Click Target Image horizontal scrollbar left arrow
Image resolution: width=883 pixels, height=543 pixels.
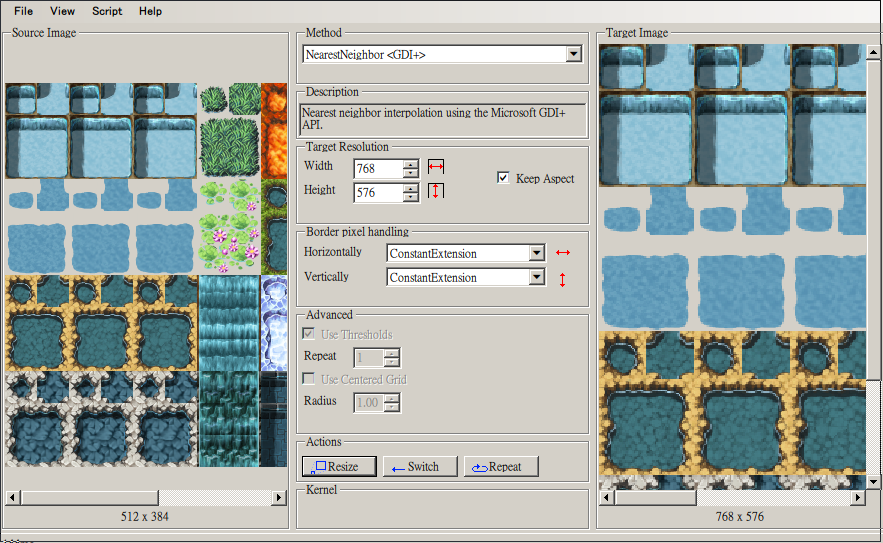(x=606, y=497)
